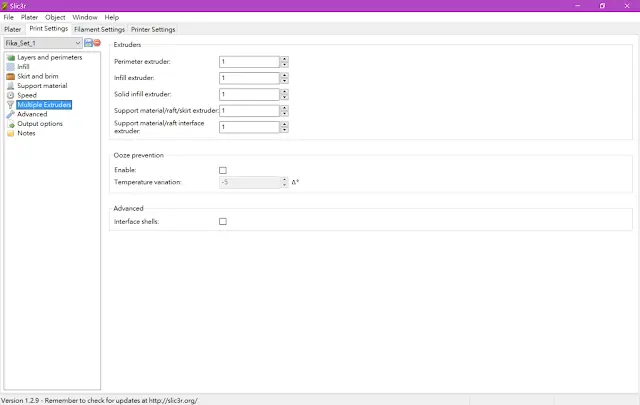This screenshot has height=405, width=640.
Task: Save the current preset with disk icon
Action: tap(88, 42)
